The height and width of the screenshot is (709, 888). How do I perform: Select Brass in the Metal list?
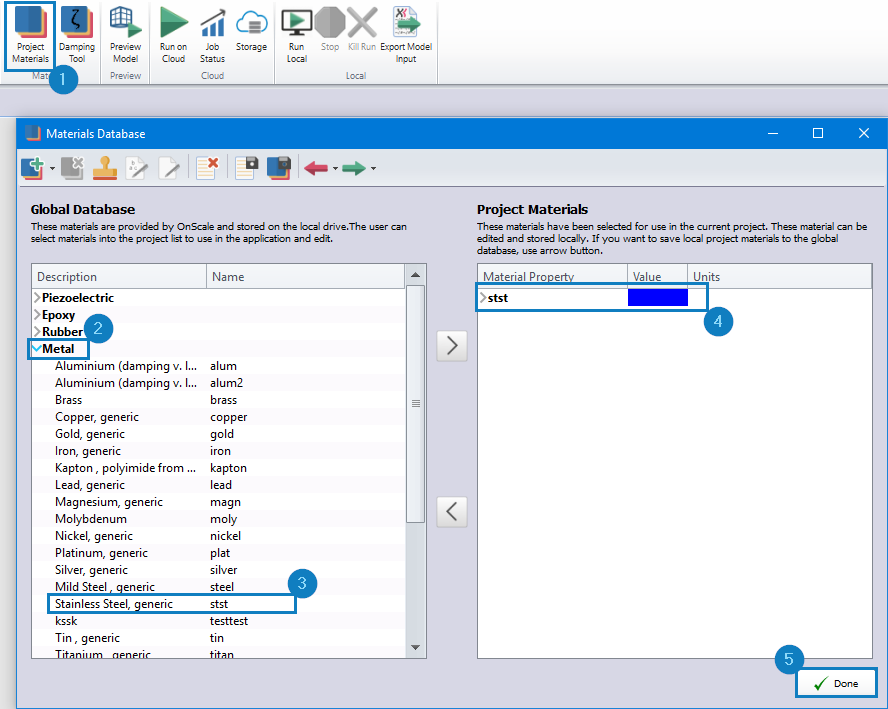point(219,400)
